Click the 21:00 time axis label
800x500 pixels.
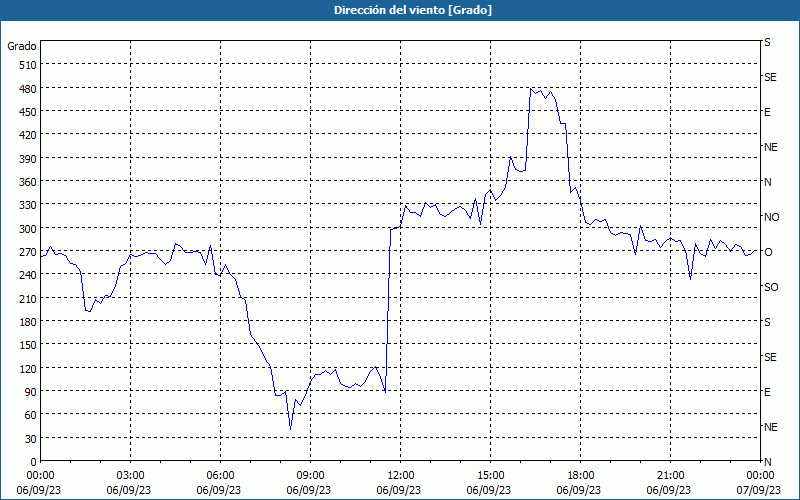point(670,476)
